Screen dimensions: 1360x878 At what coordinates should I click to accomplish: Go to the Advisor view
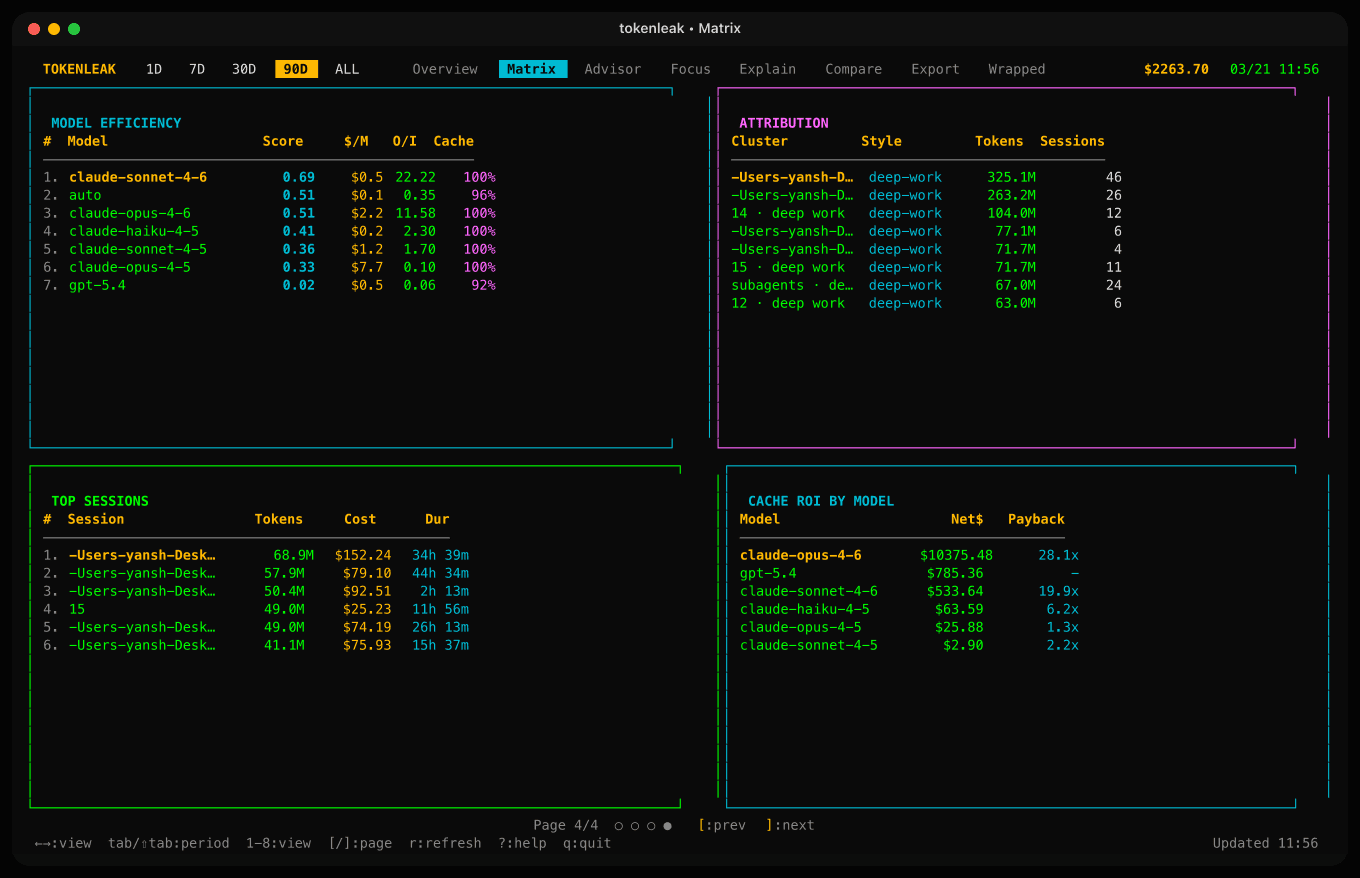click(x=613, y=69)
